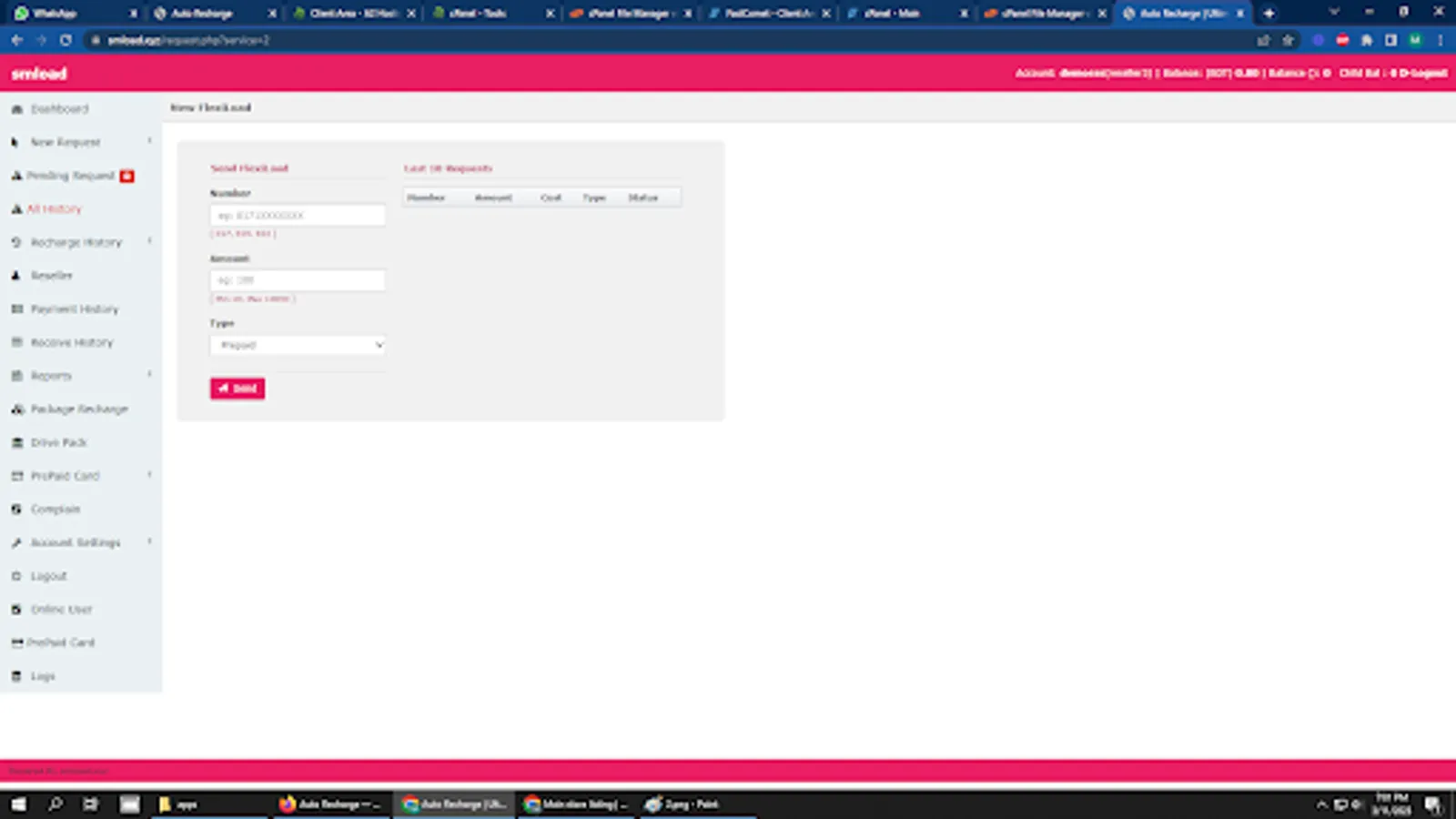This screenshot has width=1456, height=819.
Task: Click the Drive Pack icon in sidebar
Action: 16,442
